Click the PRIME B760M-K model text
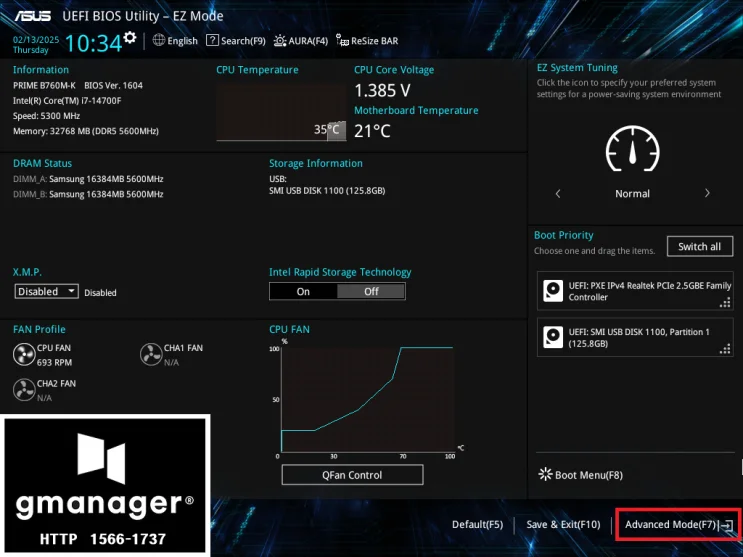This screenshot has width=743, height=557. coord(44,85)
